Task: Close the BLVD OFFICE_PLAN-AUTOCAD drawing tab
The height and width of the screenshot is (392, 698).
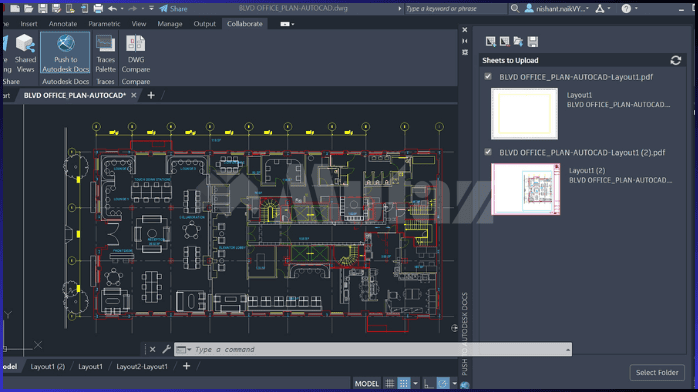Action: [x=134, y=95]
